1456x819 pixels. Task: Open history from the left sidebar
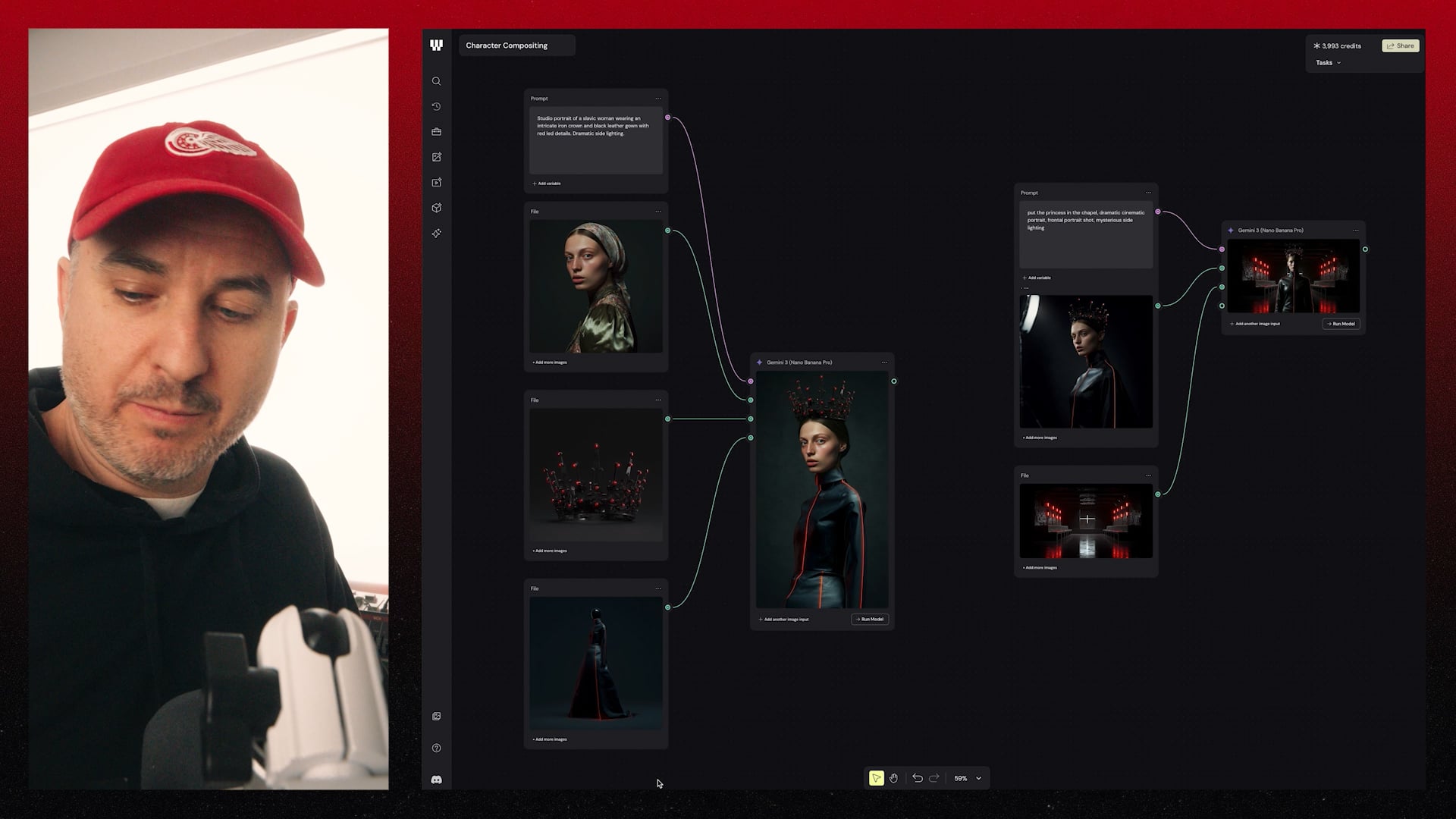click(x=437, y=106)
